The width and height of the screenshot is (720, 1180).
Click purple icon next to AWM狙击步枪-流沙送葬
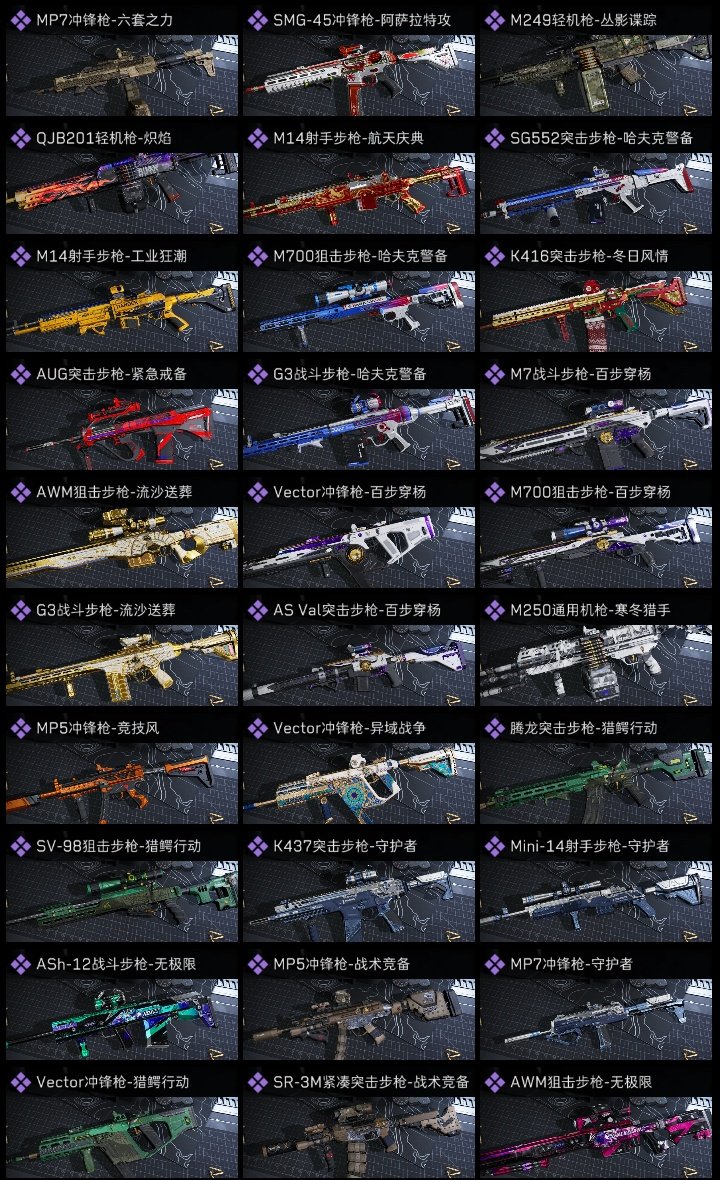(x=20, y=492)
